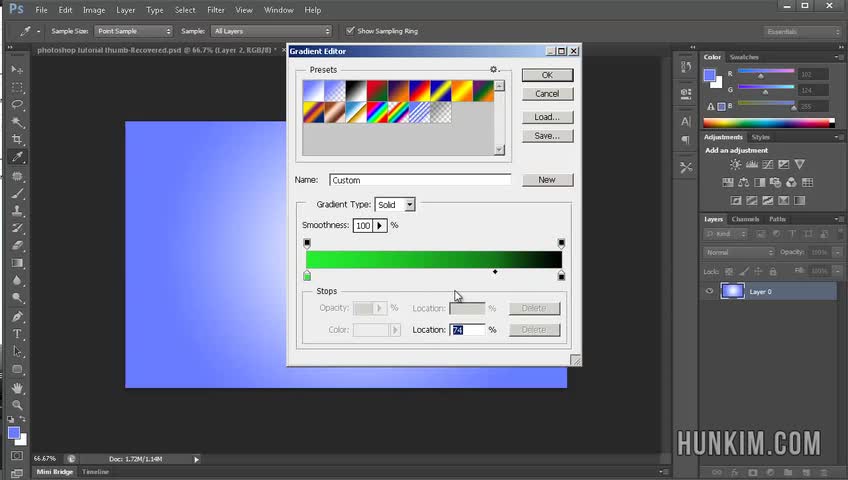The height and width of the screenshot is (480, 848).
Task: Select the Rectangular Marquee tool
Action: (17, 87)
